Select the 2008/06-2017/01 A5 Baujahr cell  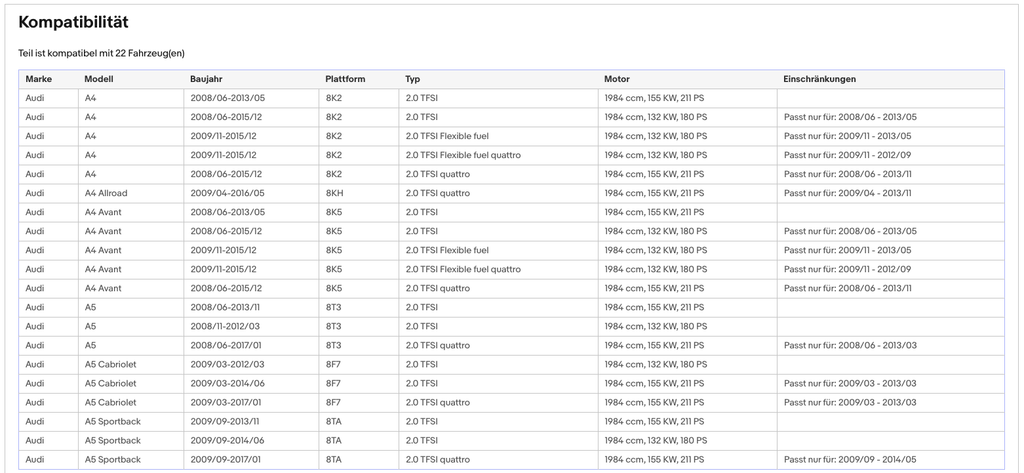[x=251, y=345]
